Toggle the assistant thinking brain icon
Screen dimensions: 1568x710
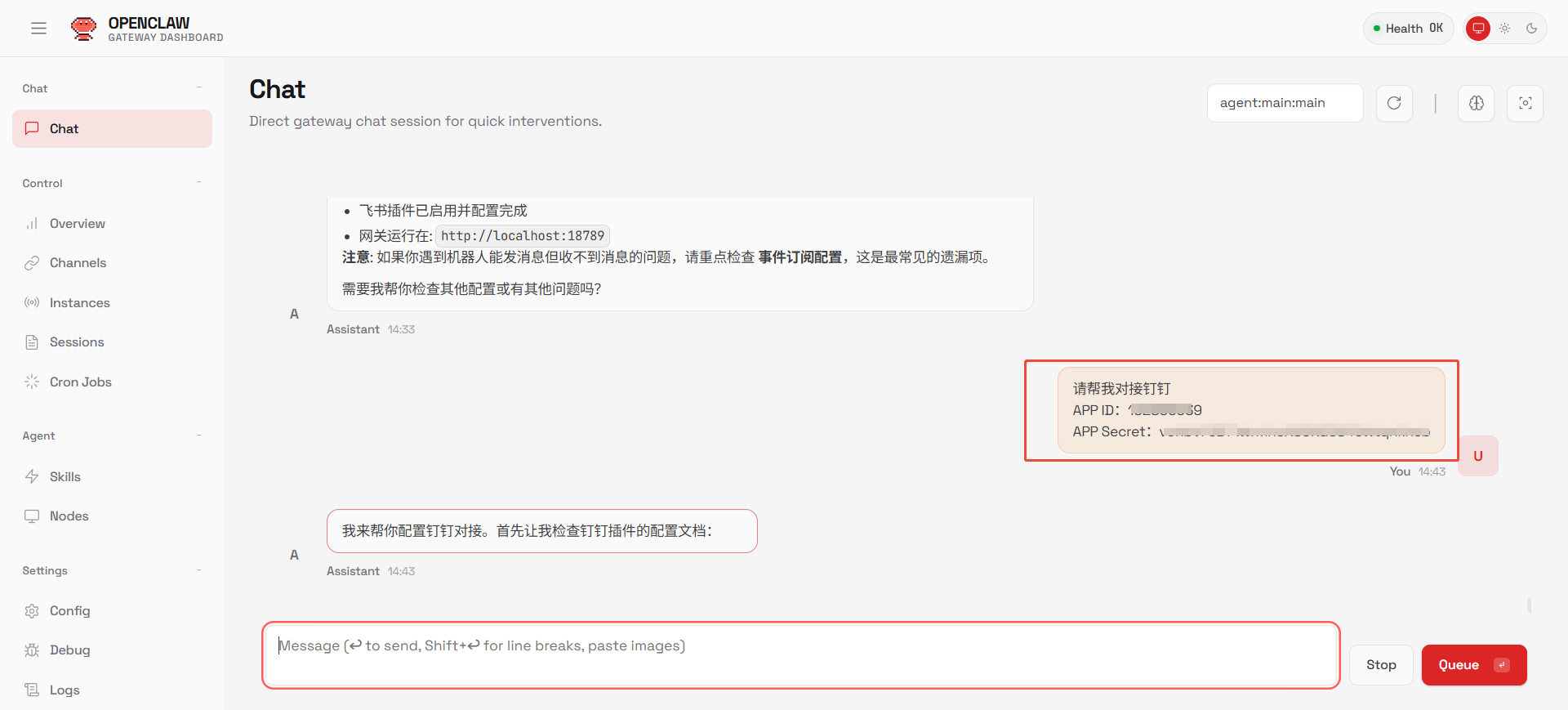point(1476,103)
